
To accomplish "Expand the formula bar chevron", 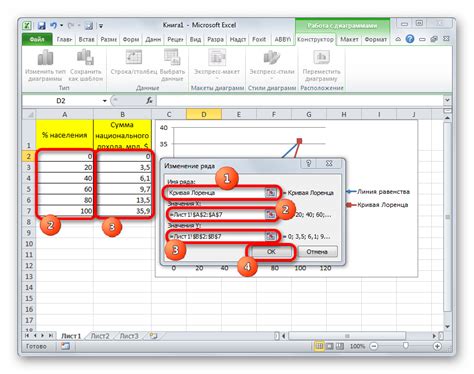I will tap(447, 100).
